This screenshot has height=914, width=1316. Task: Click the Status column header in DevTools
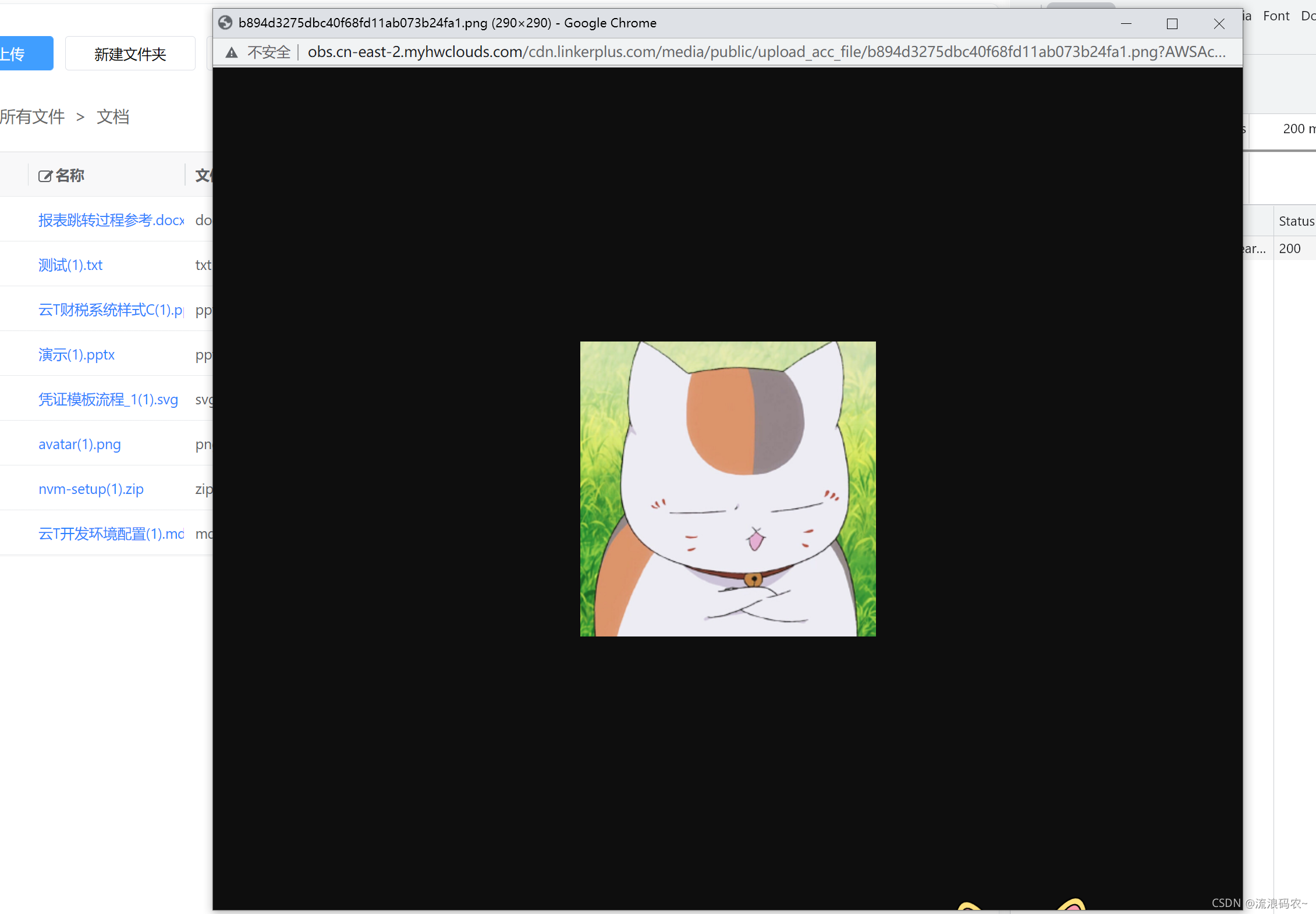(x=1296, y=221)
